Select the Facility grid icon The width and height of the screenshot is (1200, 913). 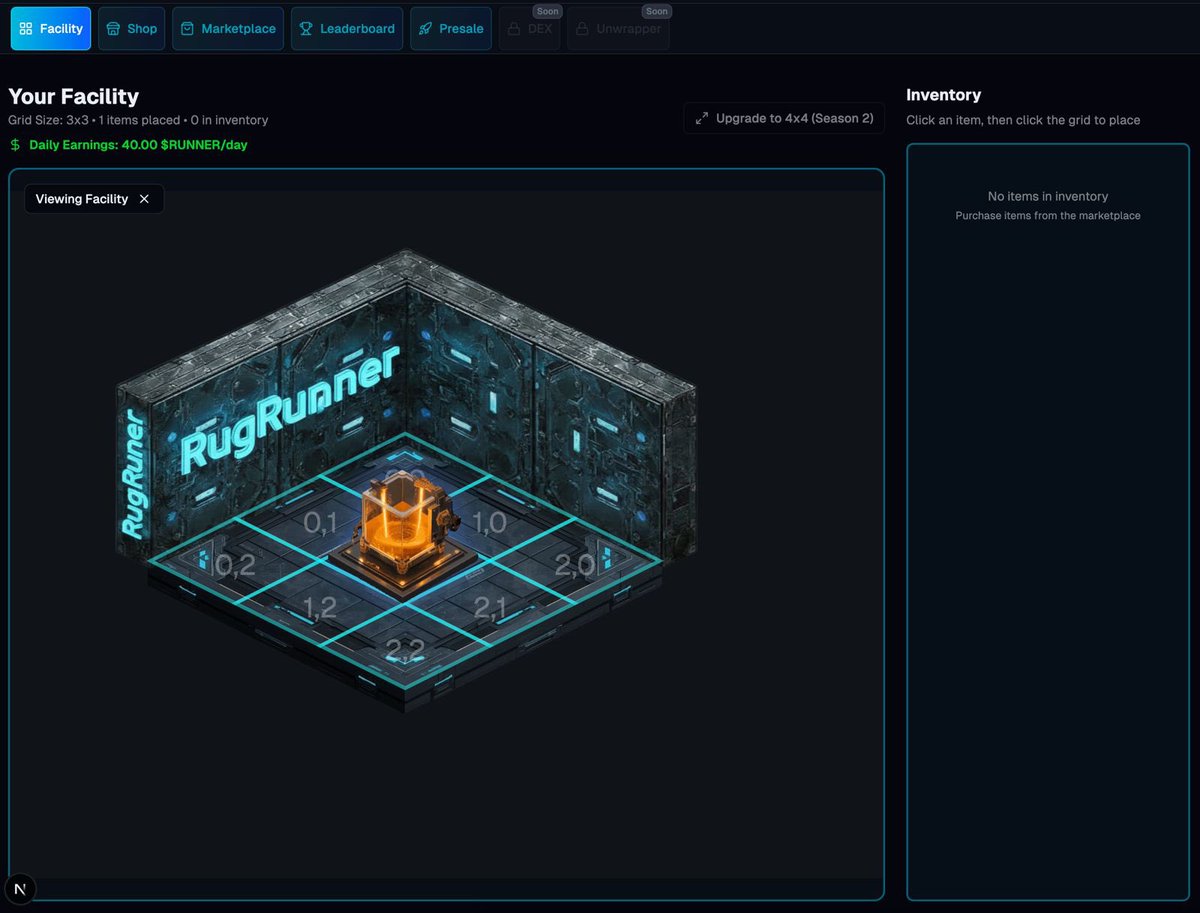click(x=27, y=28)
